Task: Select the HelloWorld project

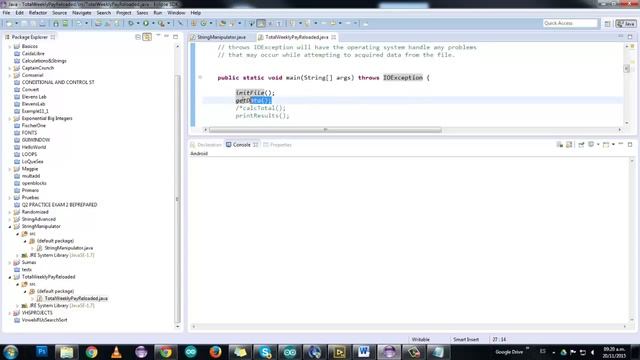Action: point(33,147)
